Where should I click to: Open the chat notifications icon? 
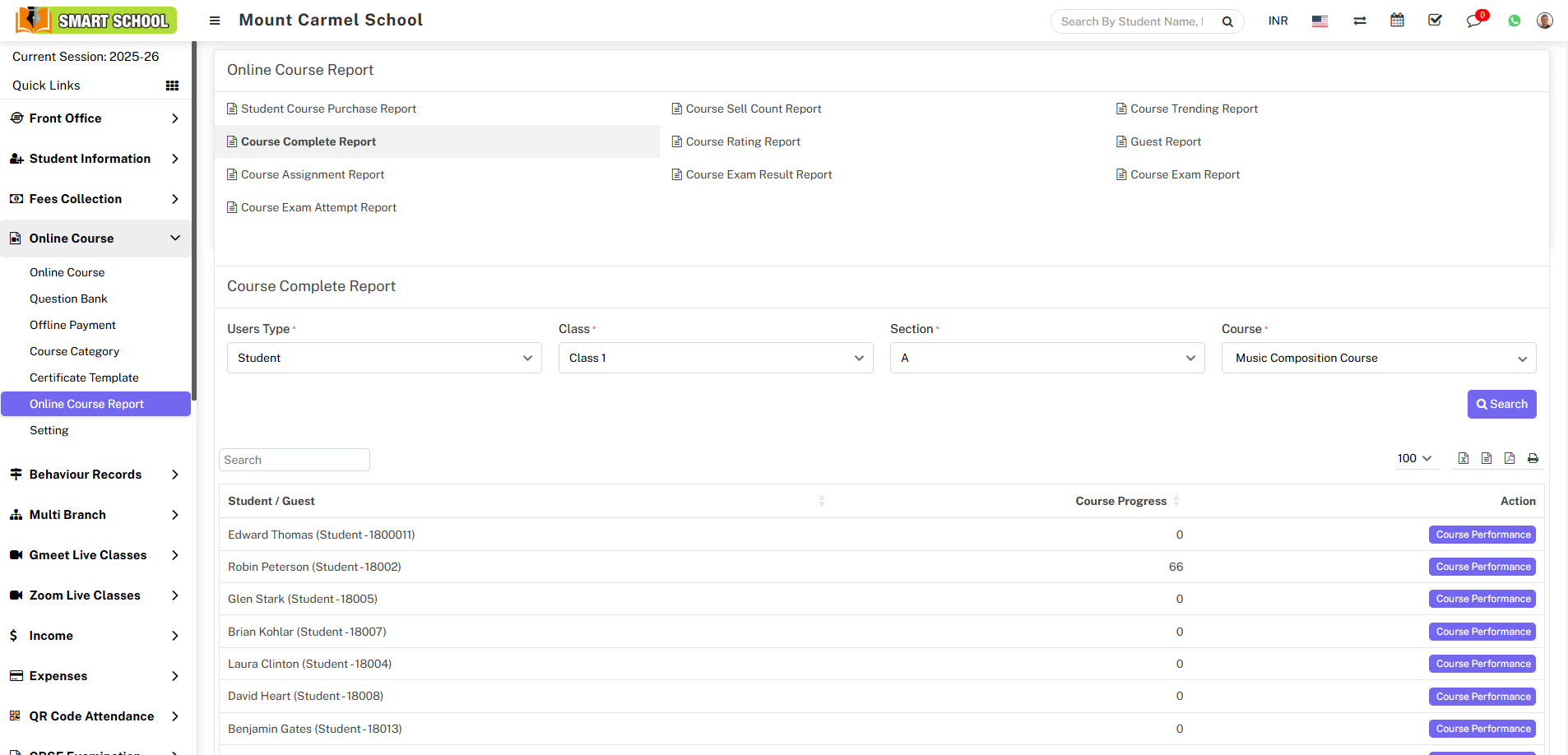point(1473,21)
